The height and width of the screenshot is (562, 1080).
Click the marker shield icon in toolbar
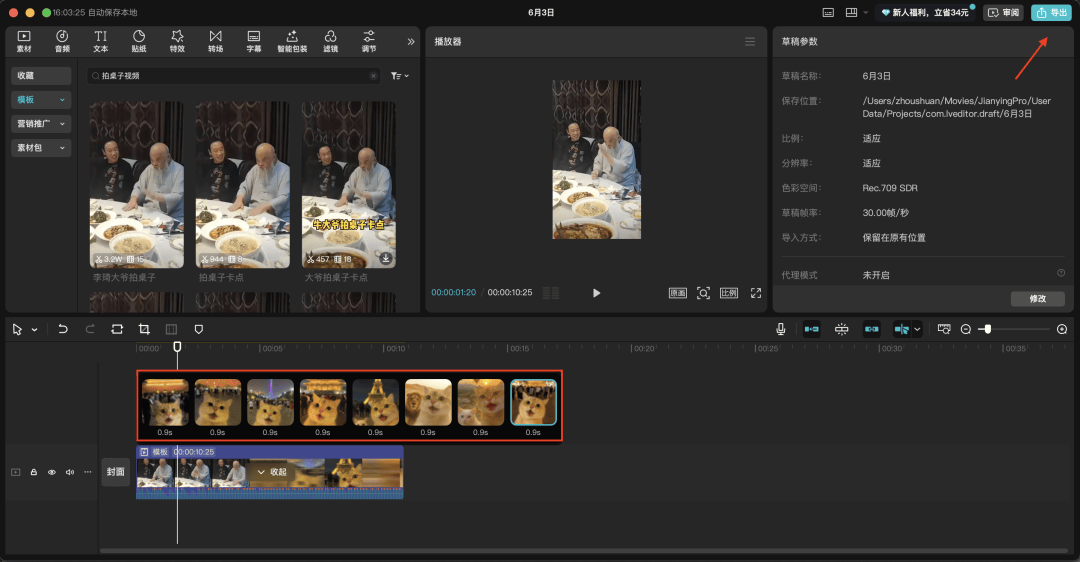click(x=198, y=329)
